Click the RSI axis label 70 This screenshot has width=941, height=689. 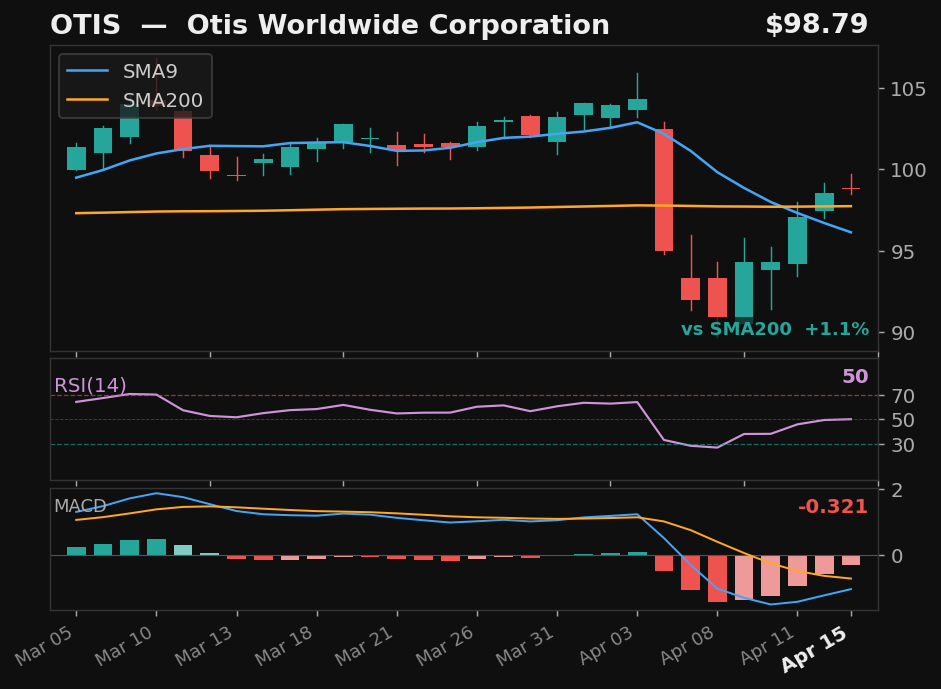[x=903, y=396]
